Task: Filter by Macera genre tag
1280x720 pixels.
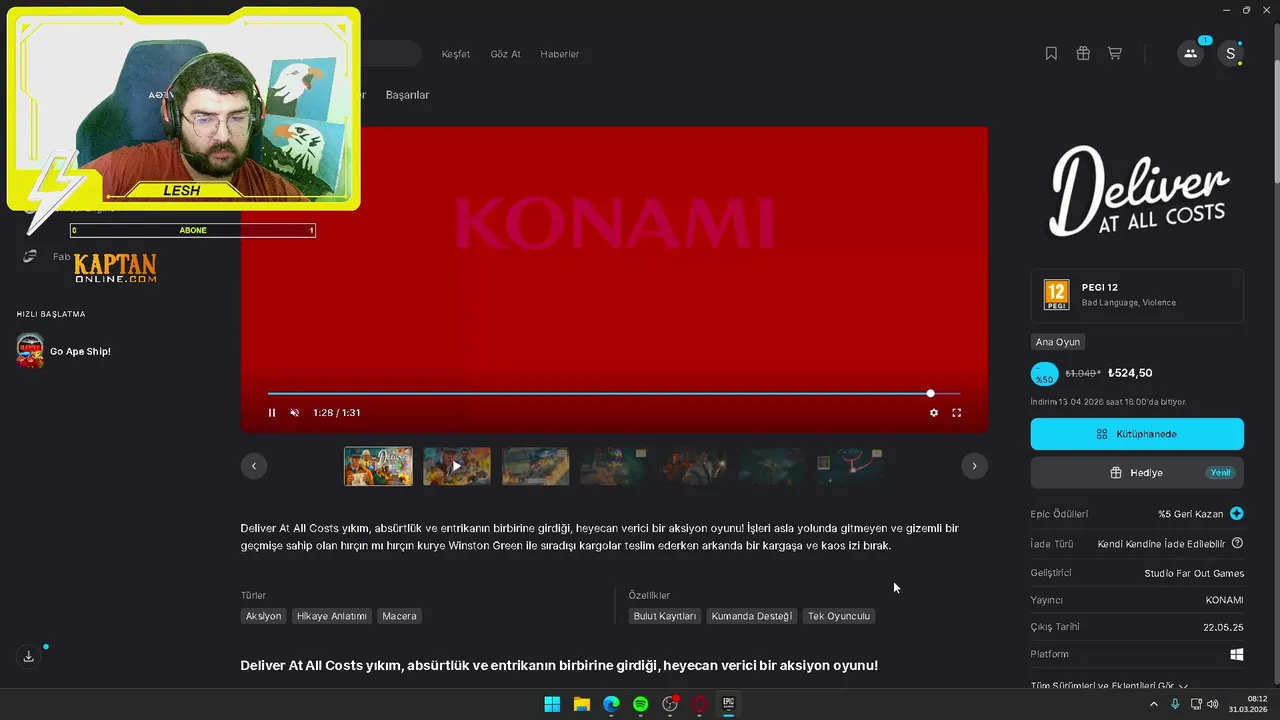Action: (x=399, y=616)
